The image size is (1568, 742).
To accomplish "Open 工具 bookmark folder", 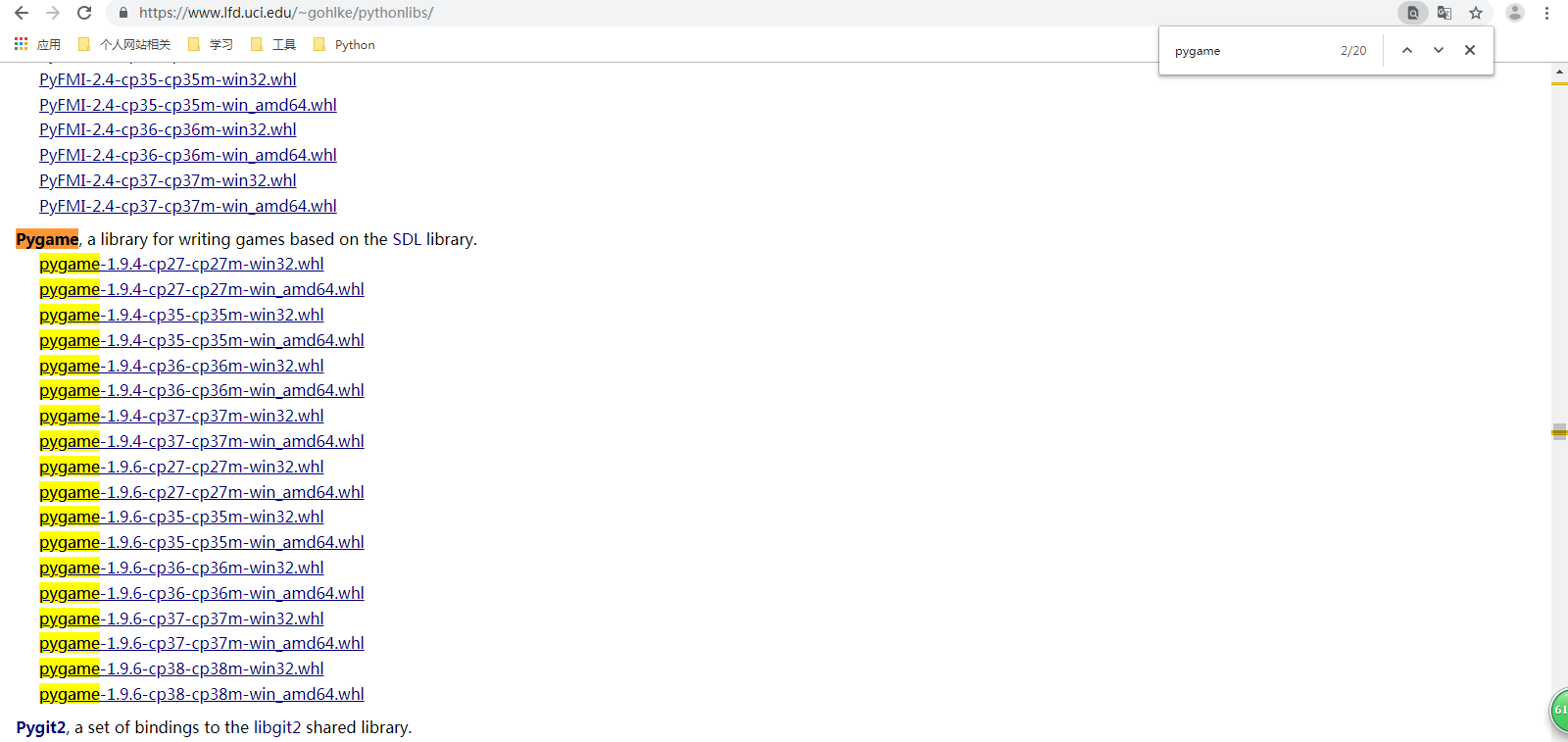I will [273, 44].
